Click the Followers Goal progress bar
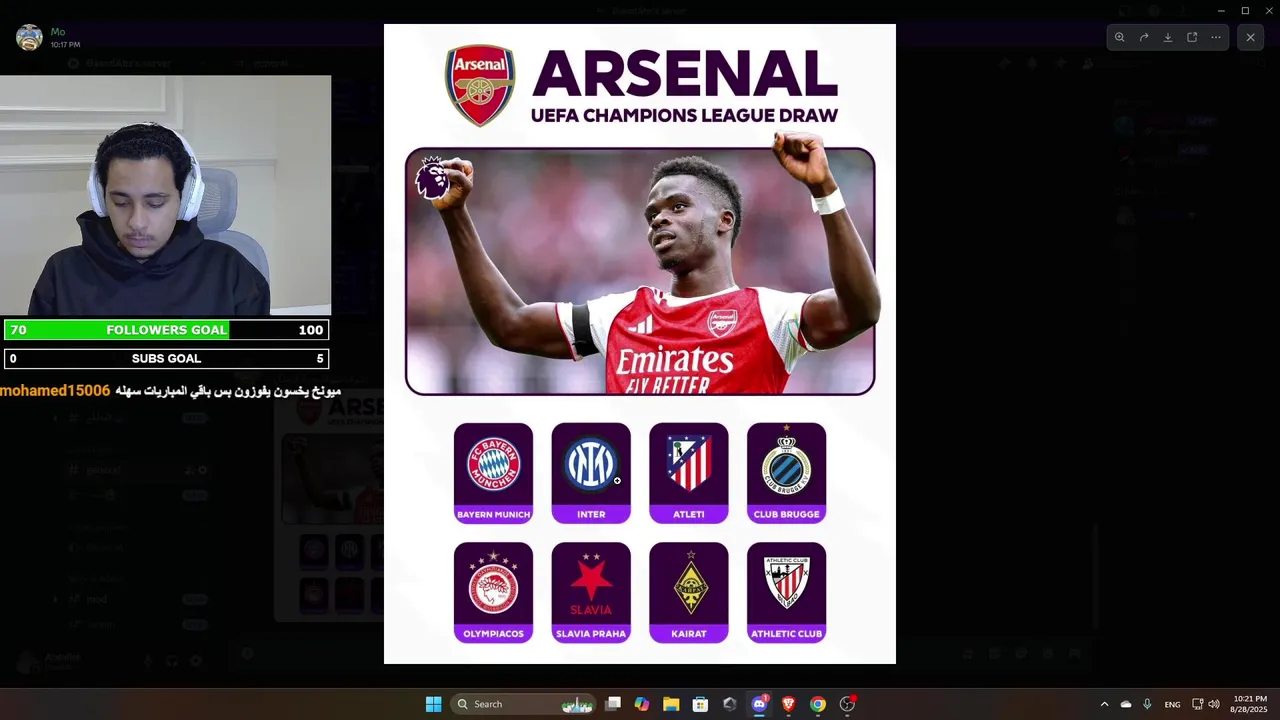The image size is (1280, 720). [x=166, y=330]
